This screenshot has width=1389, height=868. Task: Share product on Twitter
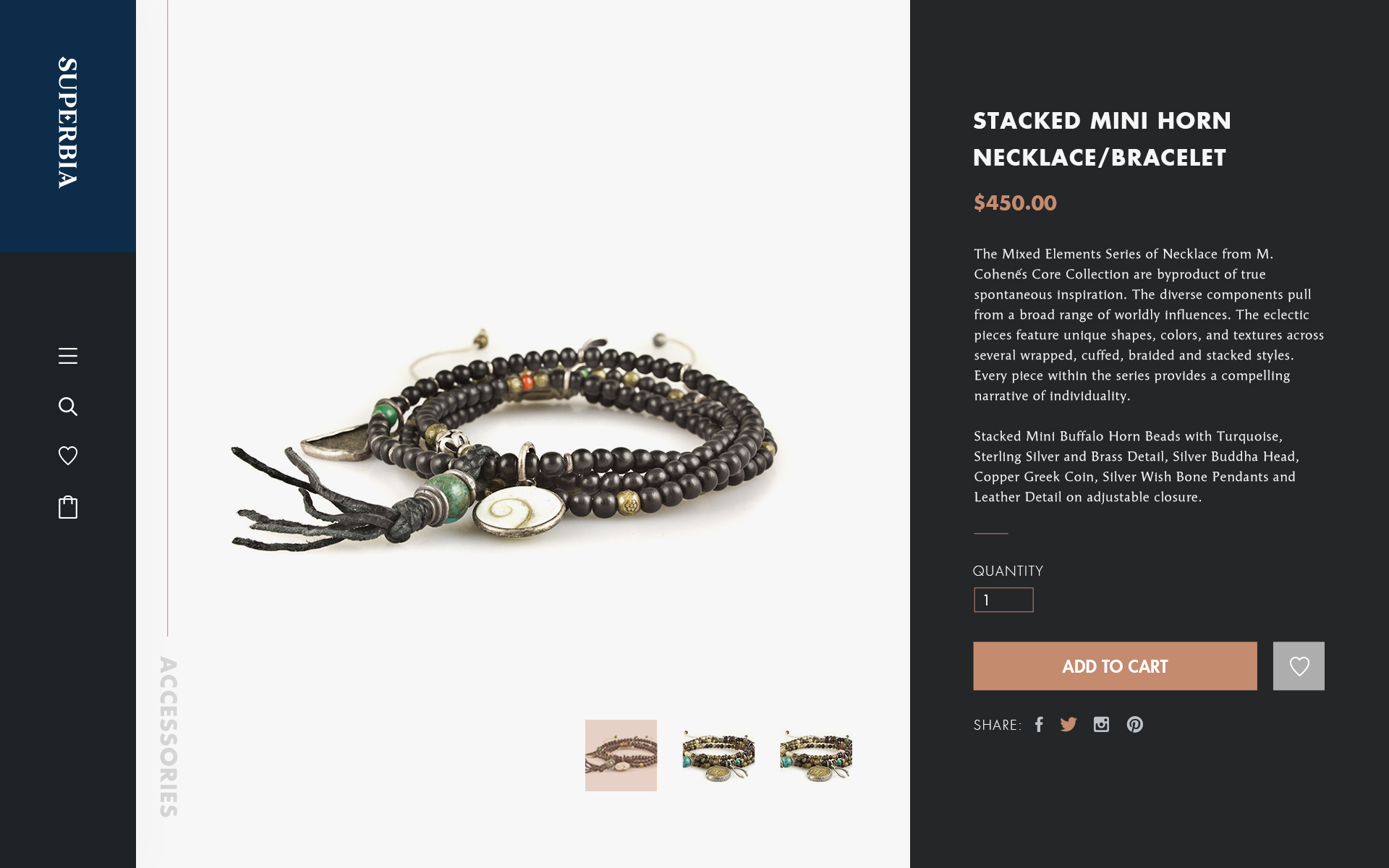coord(1069,724)
